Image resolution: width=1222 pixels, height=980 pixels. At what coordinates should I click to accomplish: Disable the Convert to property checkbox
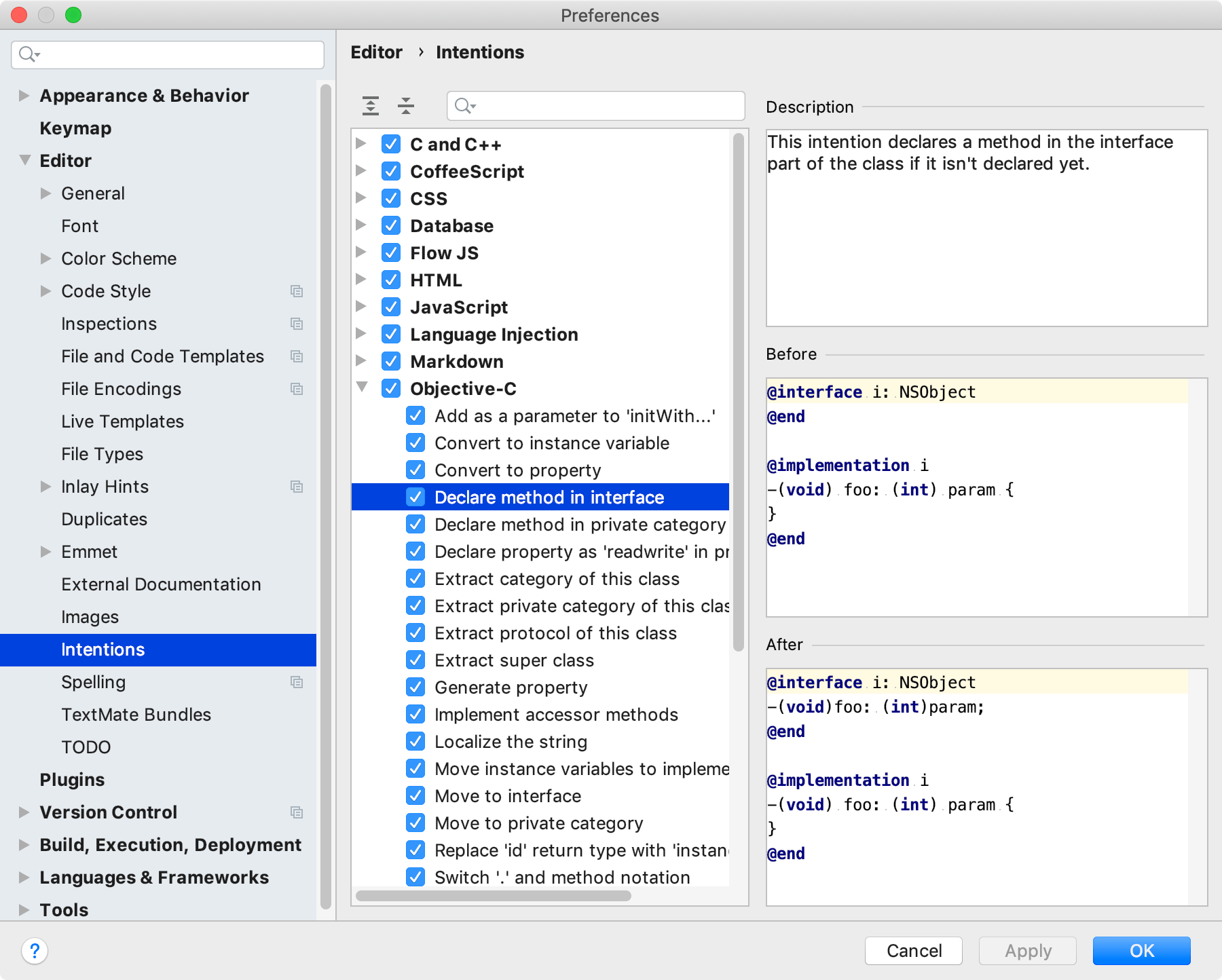[415, 470]
